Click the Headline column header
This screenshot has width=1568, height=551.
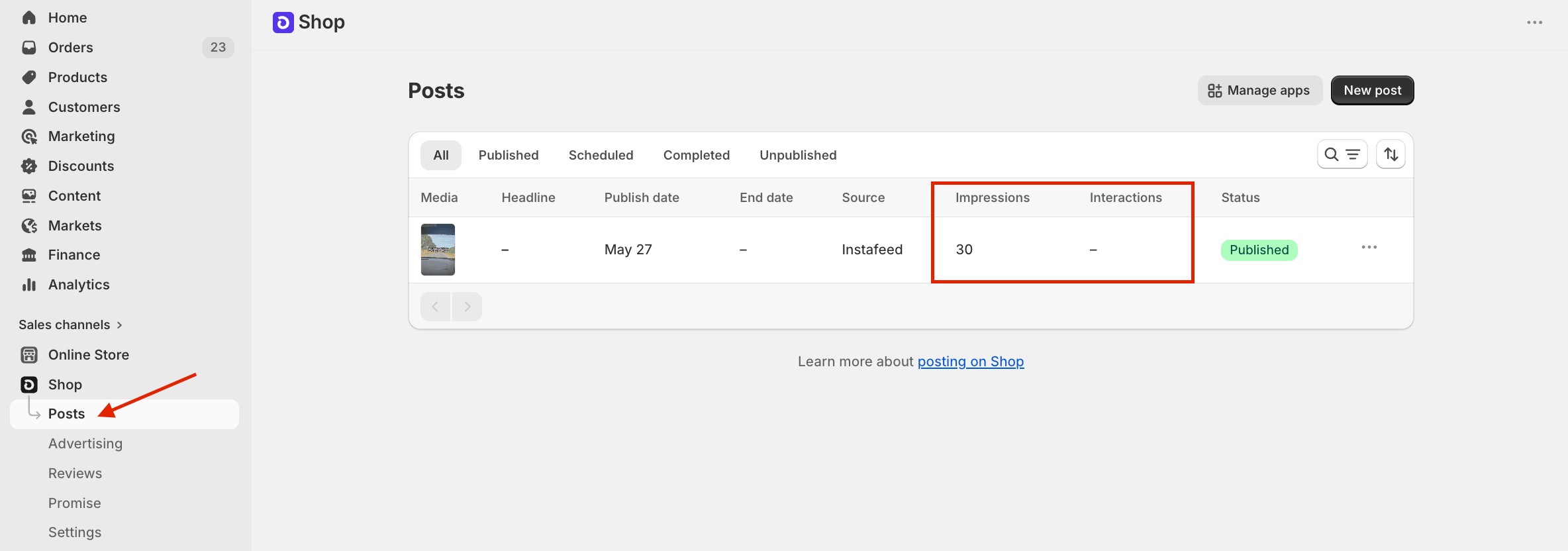(x=528, y=198)
